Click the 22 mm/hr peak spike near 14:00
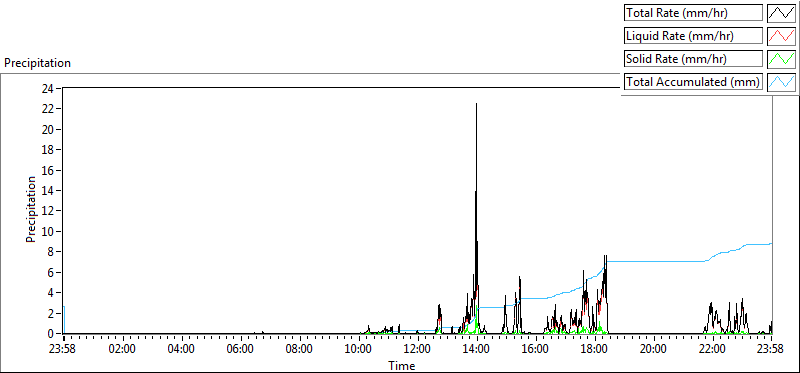This screenshot has width=800, height=373. click(477, 104)
